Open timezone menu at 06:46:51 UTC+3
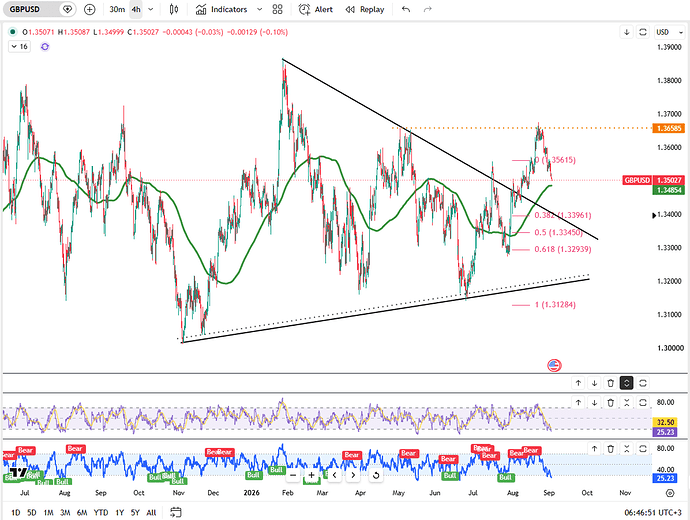Screen dimensions: 690x520 tap(653, 513)
